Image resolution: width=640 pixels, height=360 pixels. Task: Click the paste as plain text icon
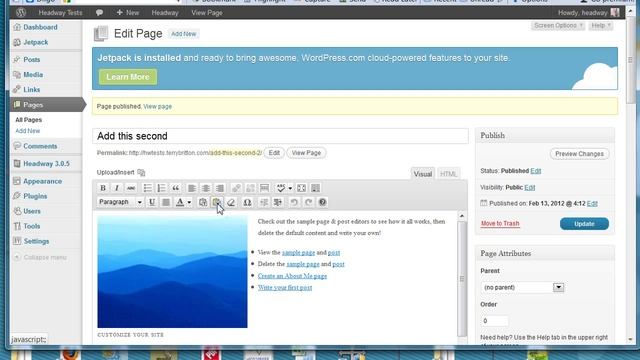pos(203,202)
